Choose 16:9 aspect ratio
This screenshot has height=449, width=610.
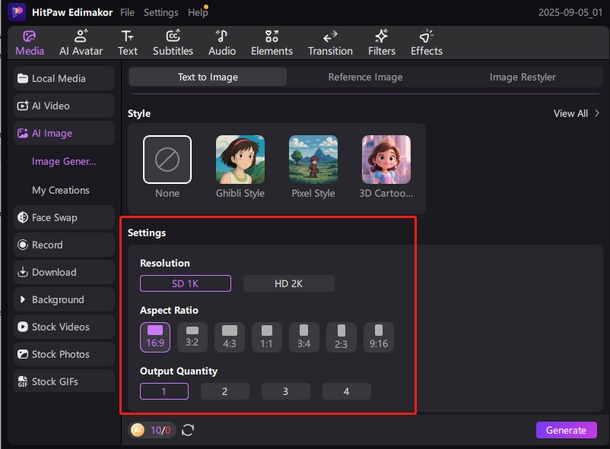pos(155,337)
